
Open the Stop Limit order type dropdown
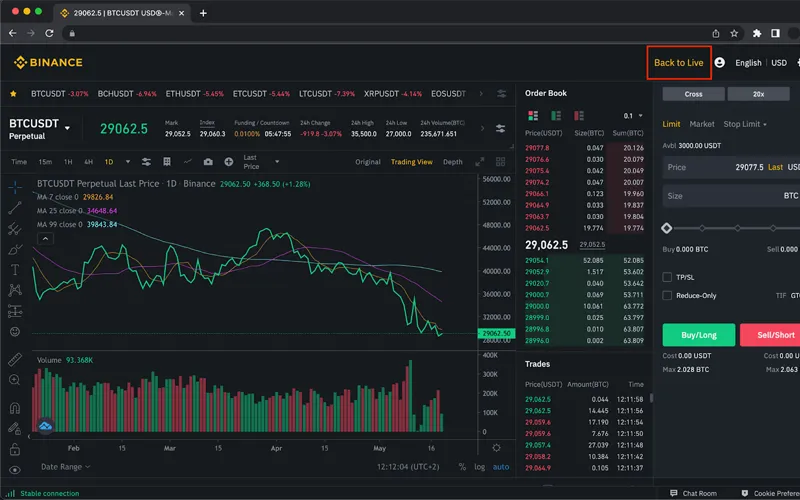[745, 124]
